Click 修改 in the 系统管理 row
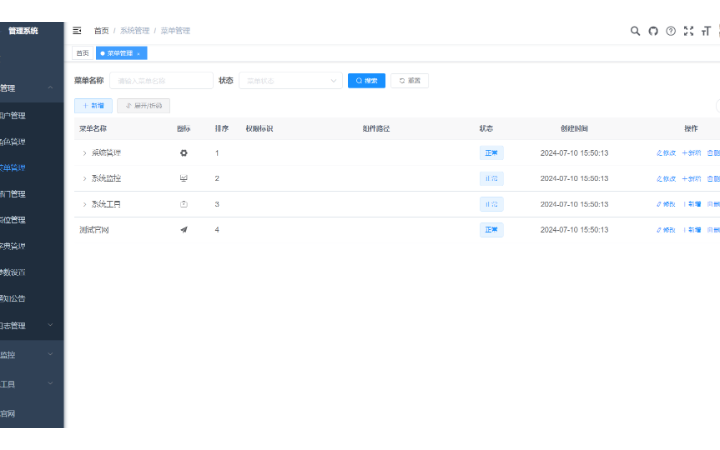This screenshot has height=450, width=720. (x=666, y=153)
